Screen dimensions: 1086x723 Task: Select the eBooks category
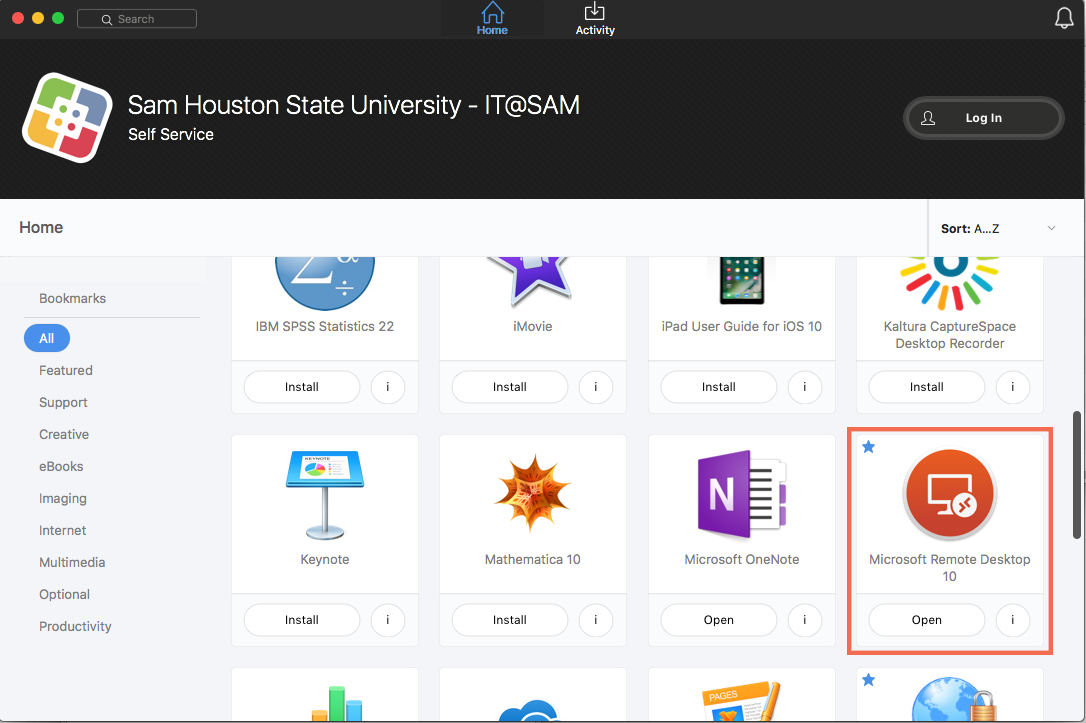click(x=61, y=466)
